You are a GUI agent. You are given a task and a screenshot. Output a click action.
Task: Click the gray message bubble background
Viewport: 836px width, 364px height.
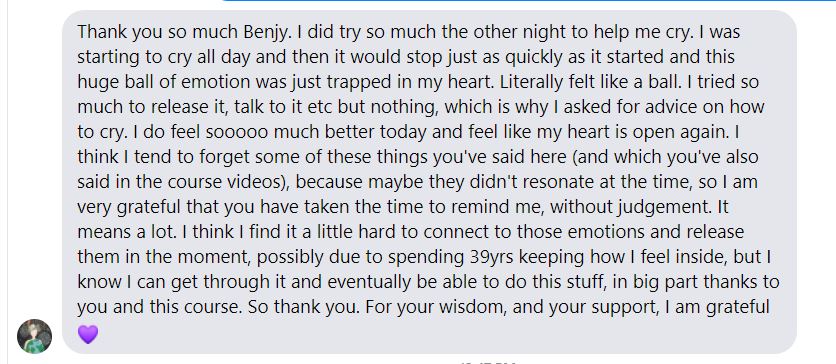click(429, 182)
